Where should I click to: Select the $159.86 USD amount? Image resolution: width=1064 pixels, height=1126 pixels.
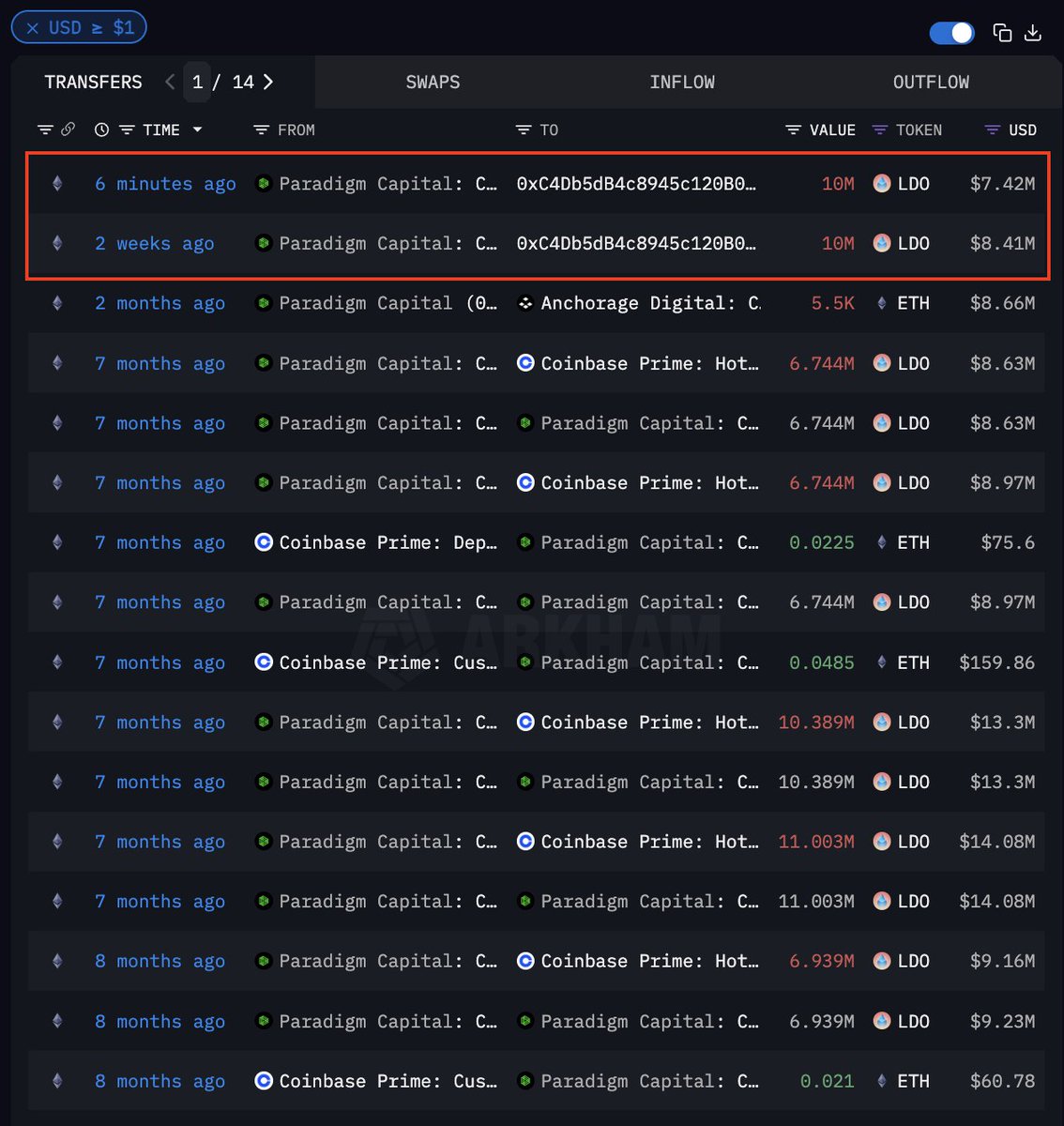(x=996, y=662)
